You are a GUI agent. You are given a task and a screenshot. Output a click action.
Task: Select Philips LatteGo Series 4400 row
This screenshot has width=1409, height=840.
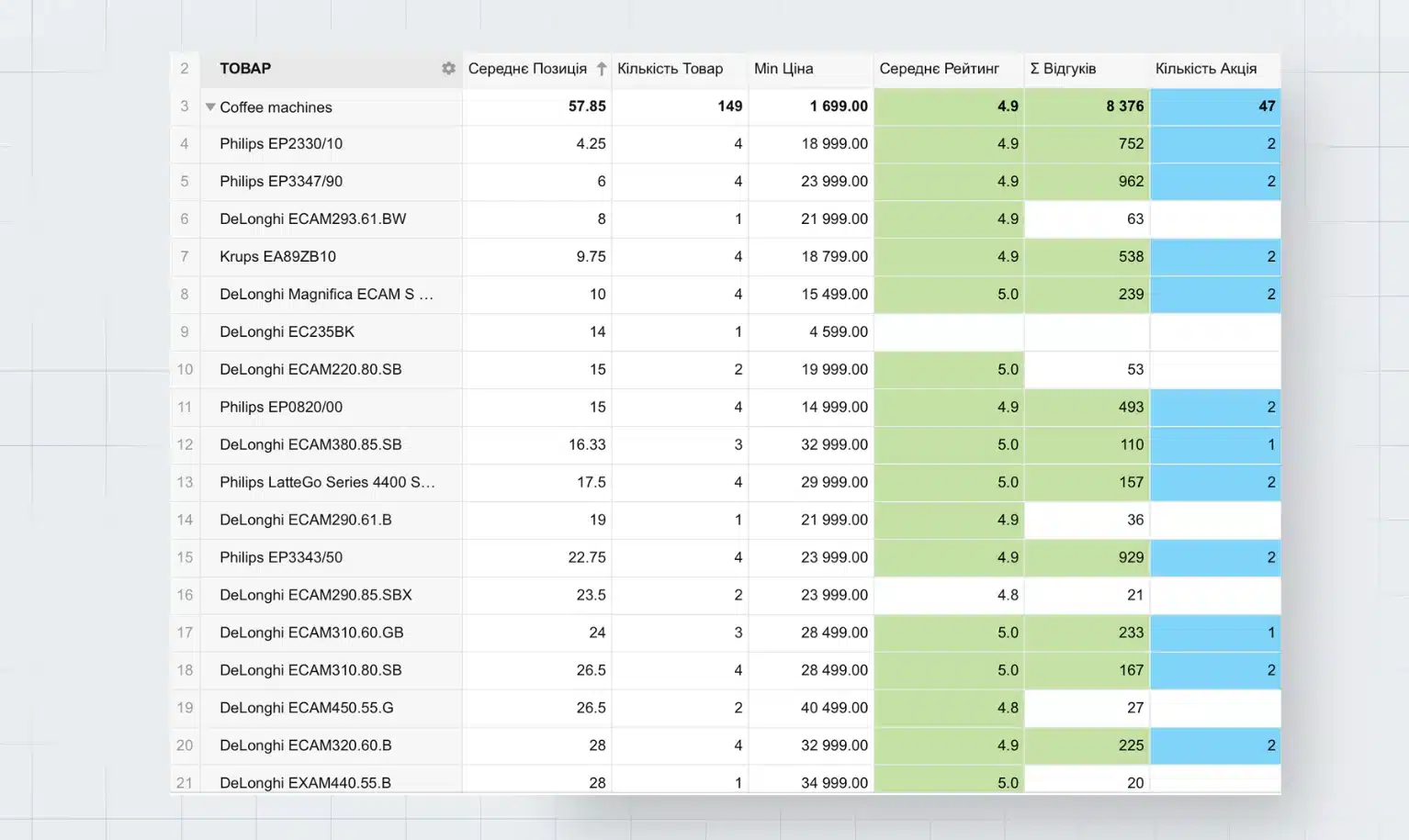tap(327, 483)
